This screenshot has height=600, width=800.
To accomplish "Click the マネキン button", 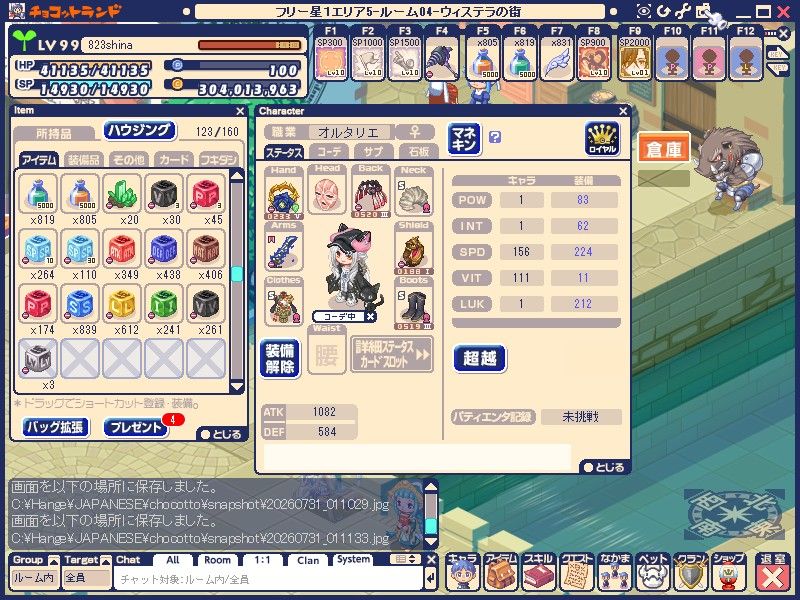I will click(x=464, y=139).
